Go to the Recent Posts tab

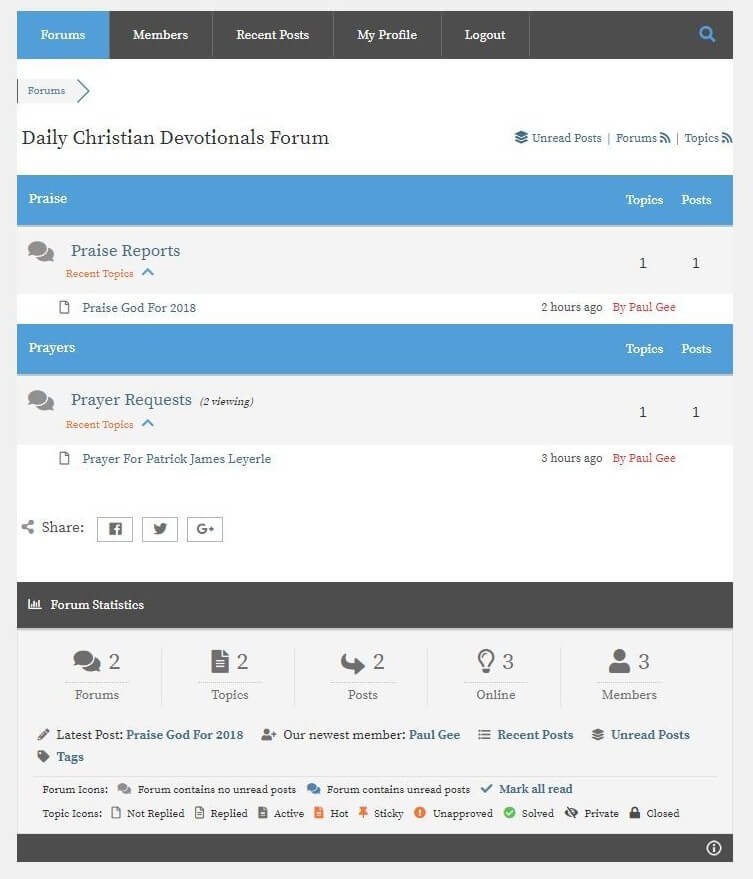(272, 35)
